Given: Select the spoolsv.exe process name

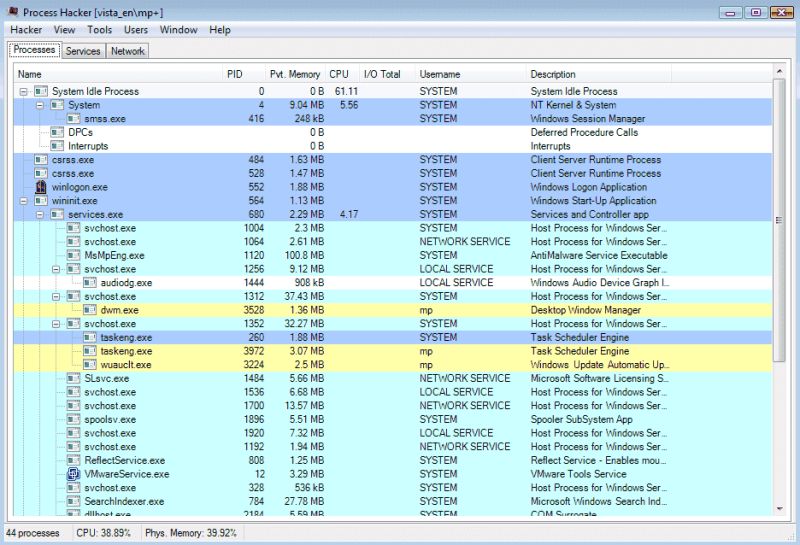Looking at the screenshot, I should pyautogui.click(x=110, y=419).
